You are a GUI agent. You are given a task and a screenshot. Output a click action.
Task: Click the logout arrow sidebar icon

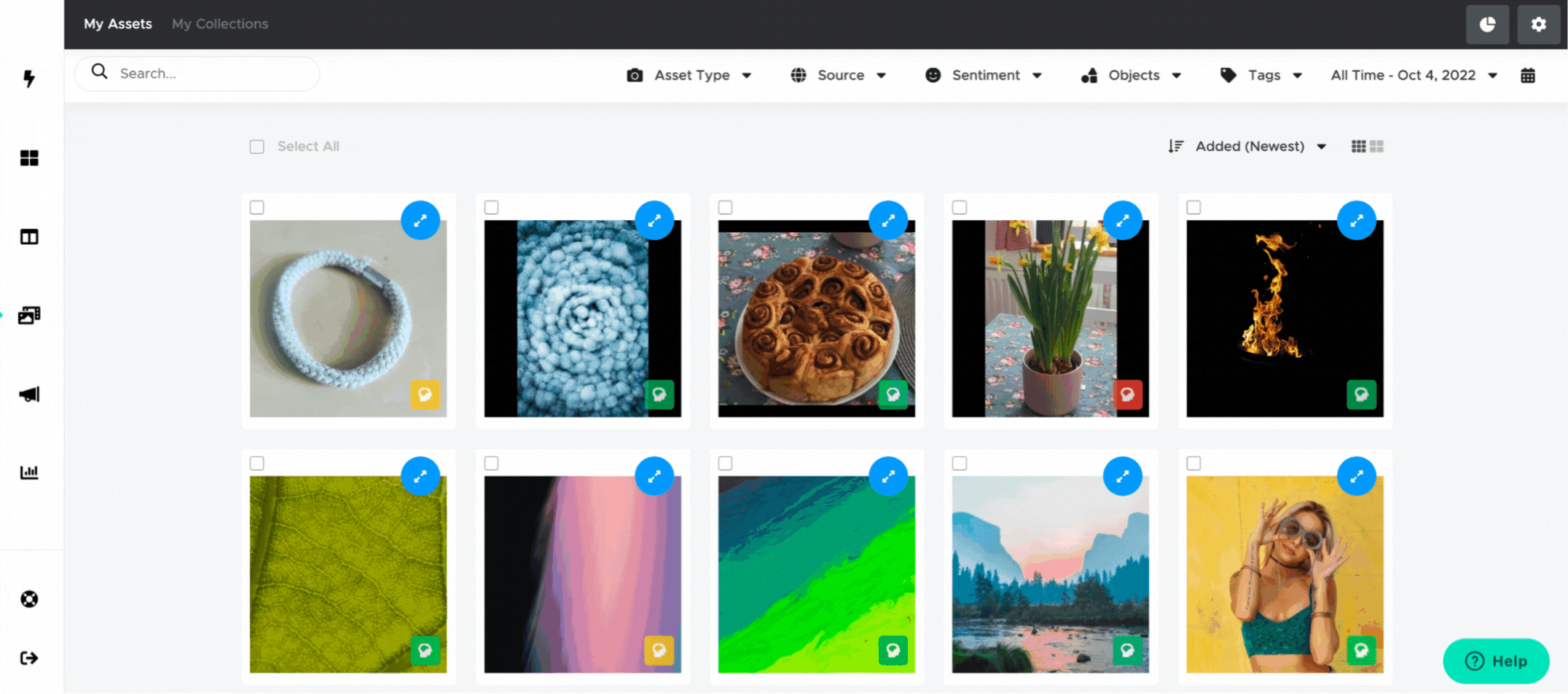coord(29,658)
